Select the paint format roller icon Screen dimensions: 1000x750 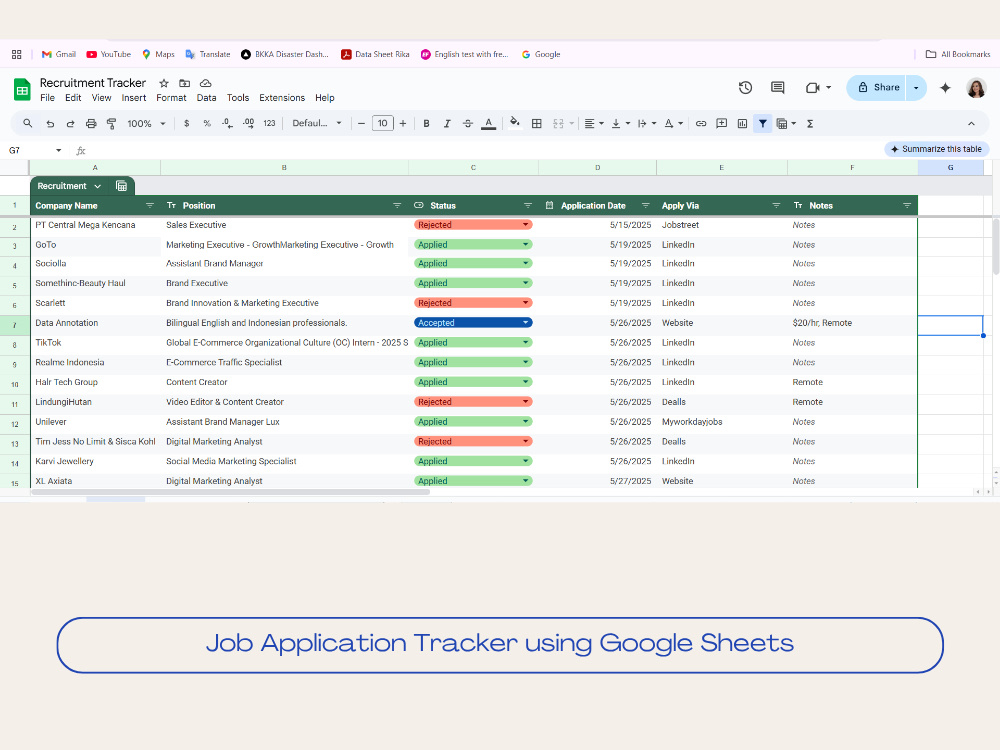pos(112,124)
